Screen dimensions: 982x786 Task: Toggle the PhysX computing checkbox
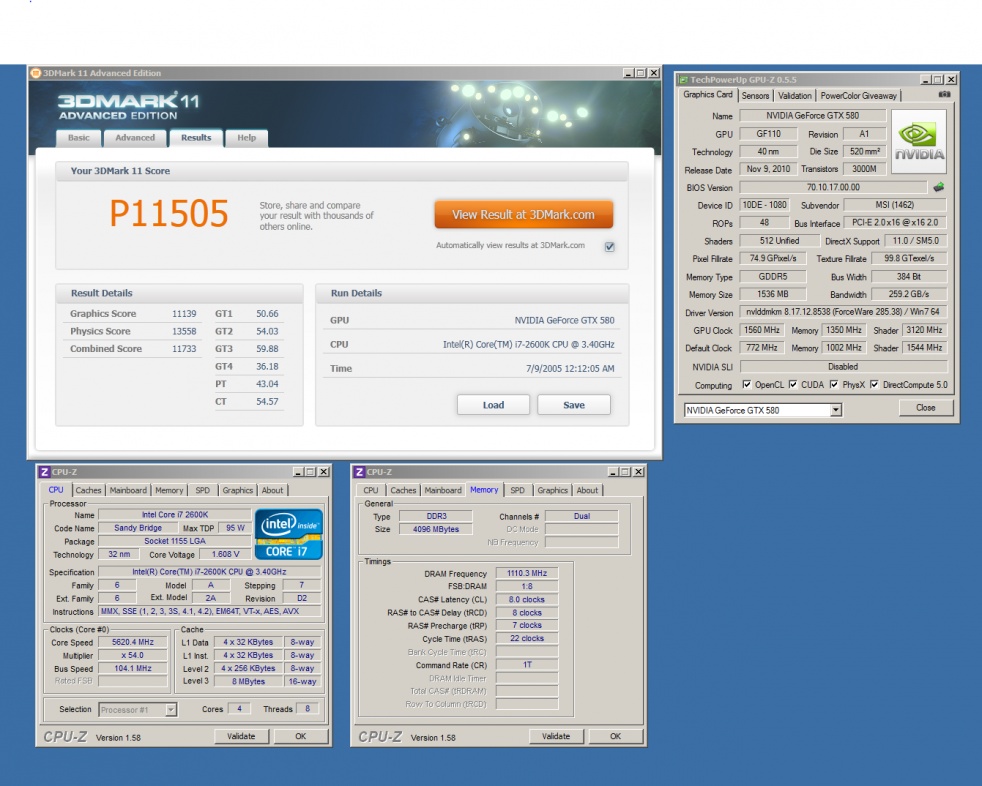tap(834, 385)
